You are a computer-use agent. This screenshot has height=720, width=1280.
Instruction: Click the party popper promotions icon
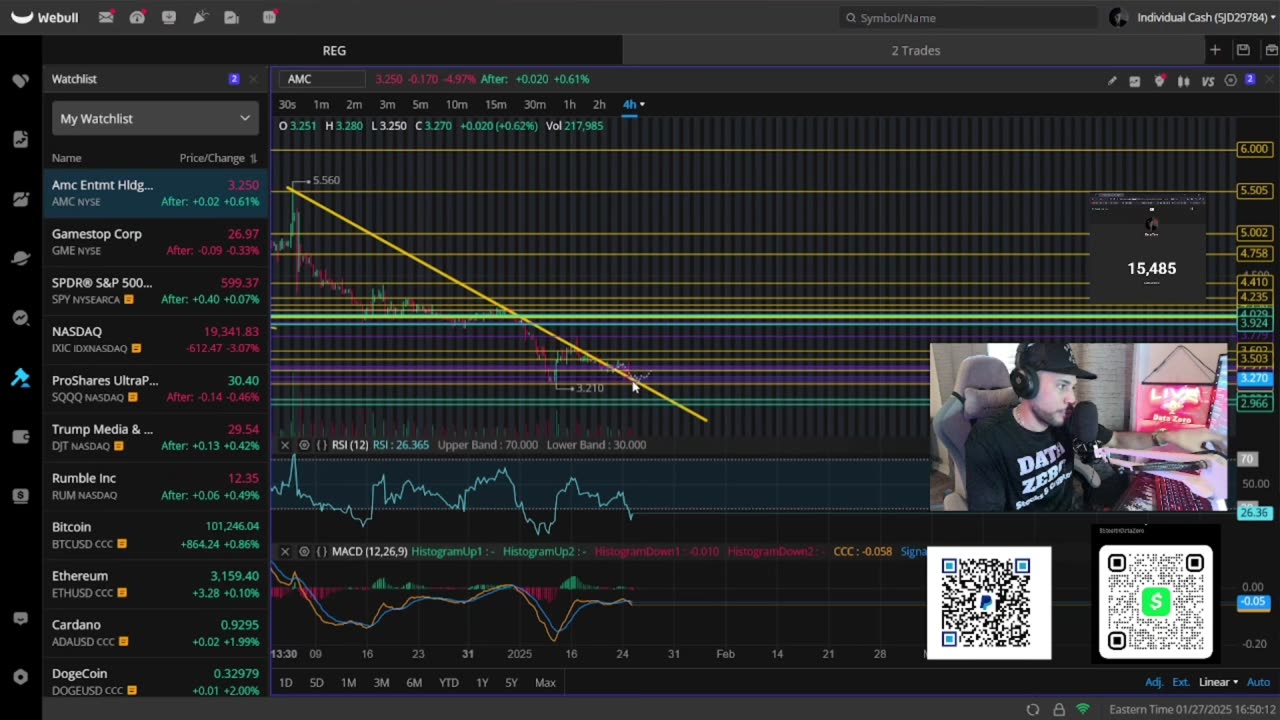[x=200, y=18]
